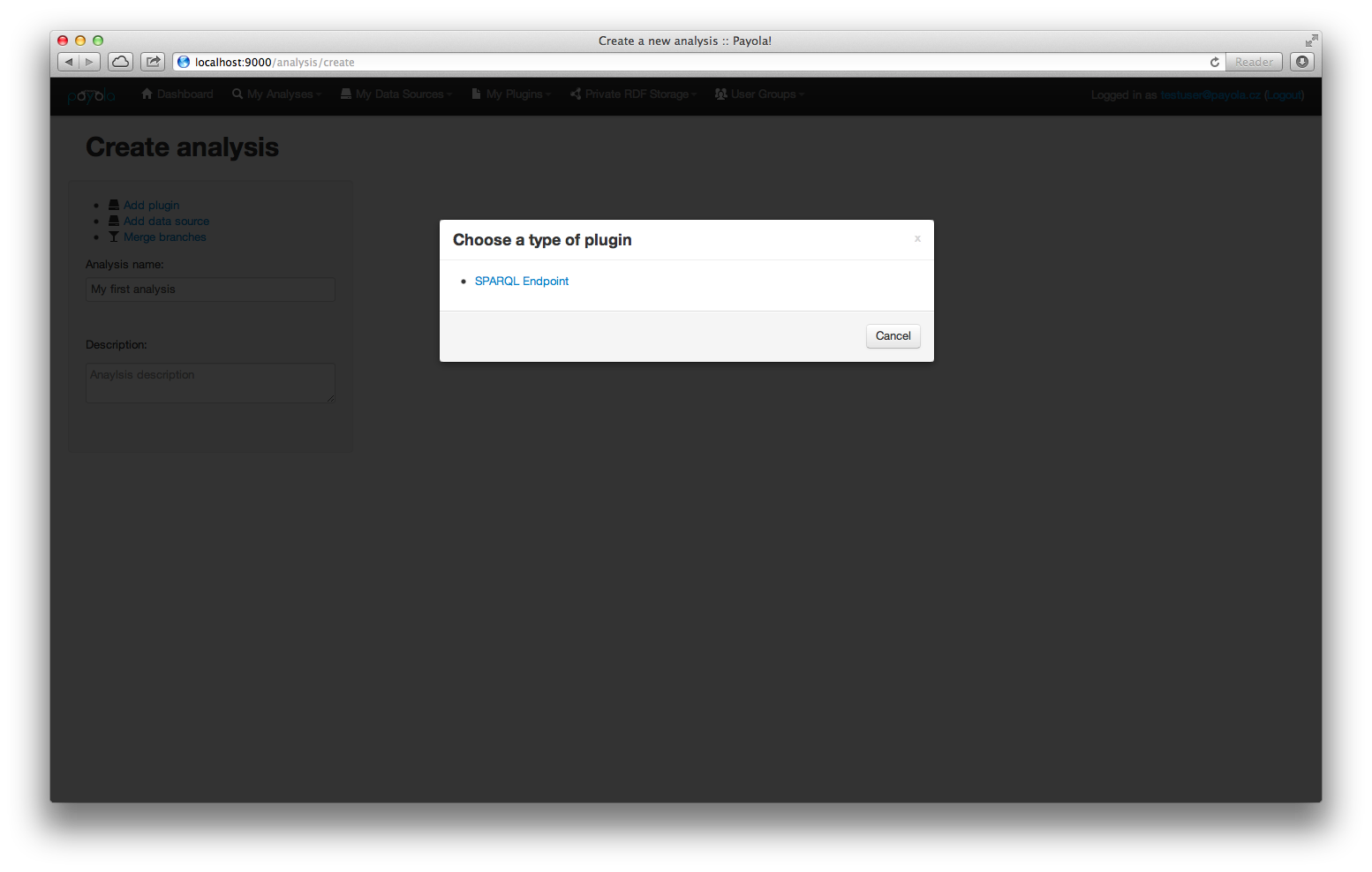
Task: Expand My Plugins menu
Action: 511,94
